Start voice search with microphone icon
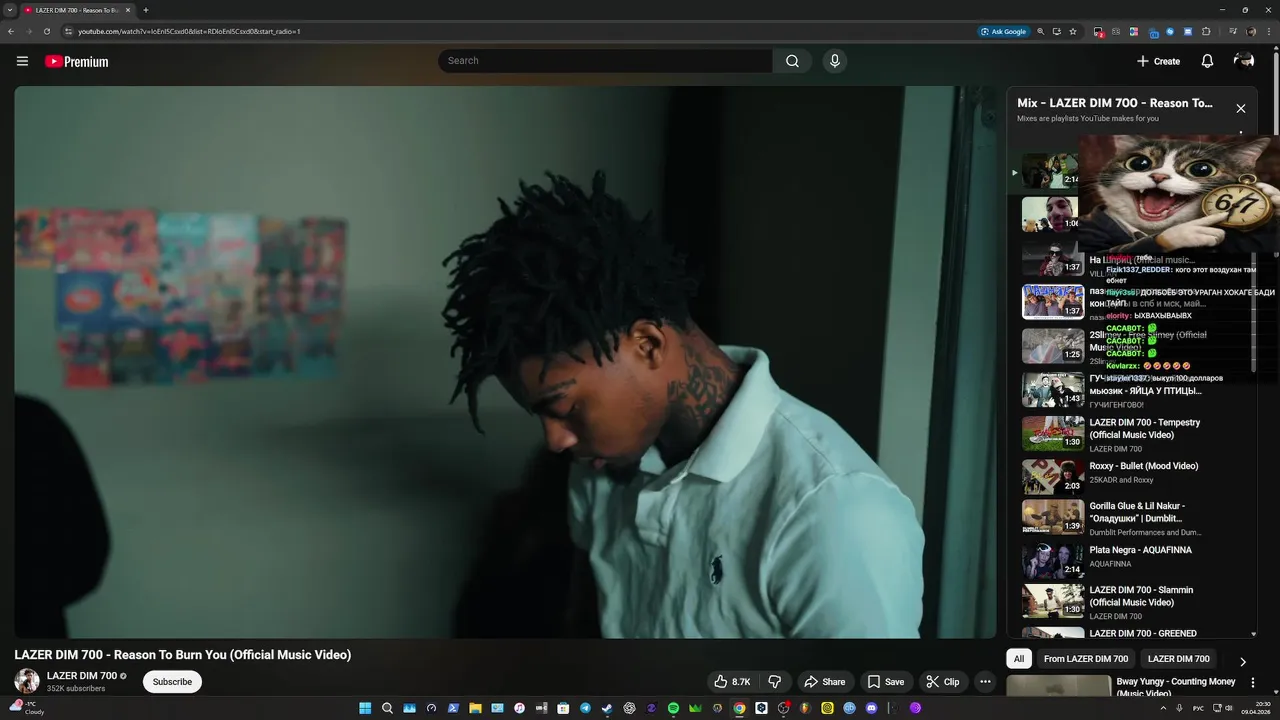This screenshot has width=1280, height=720. [x=835, y=61]
